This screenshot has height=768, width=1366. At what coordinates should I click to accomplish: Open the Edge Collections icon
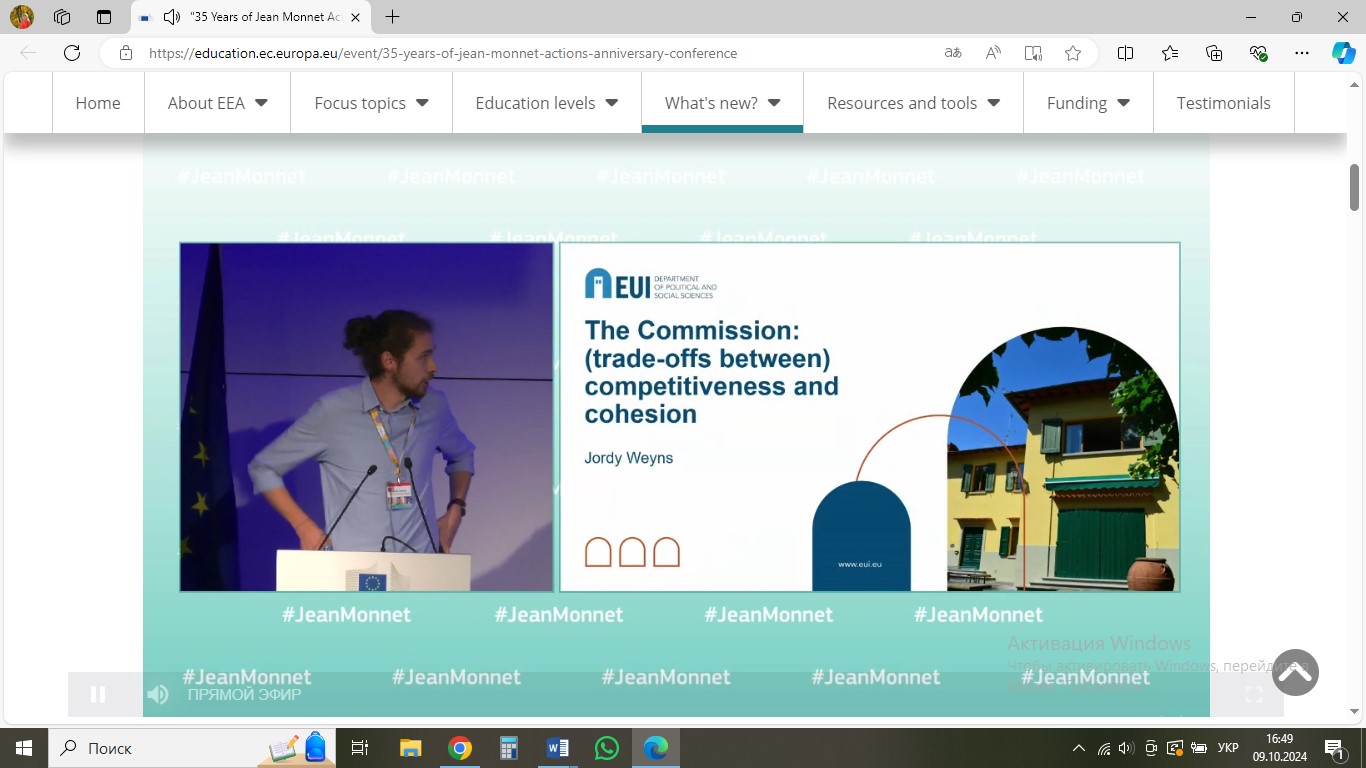coord(1214,53)
